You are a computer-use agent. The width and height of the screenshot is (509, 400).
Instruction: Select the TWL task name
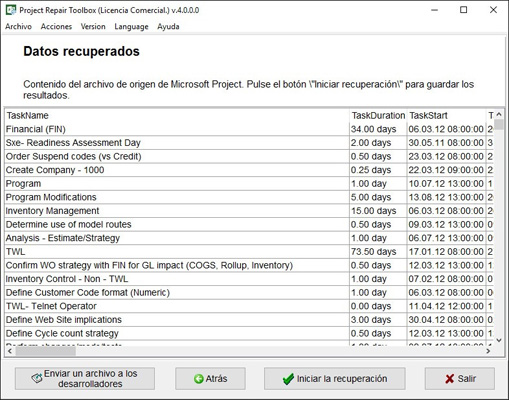[177, 252]
